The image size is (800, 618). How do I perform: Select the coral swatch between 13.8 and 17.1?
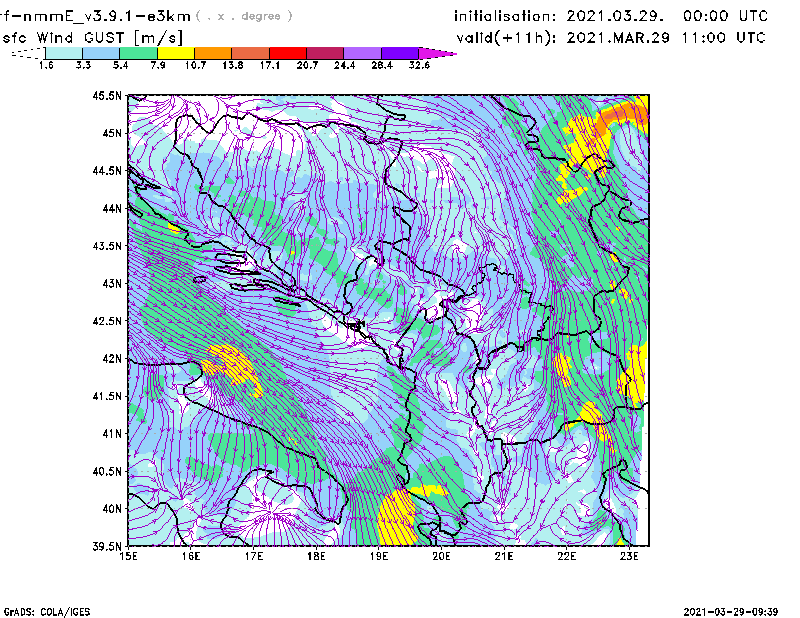click(x=251, y=53)
